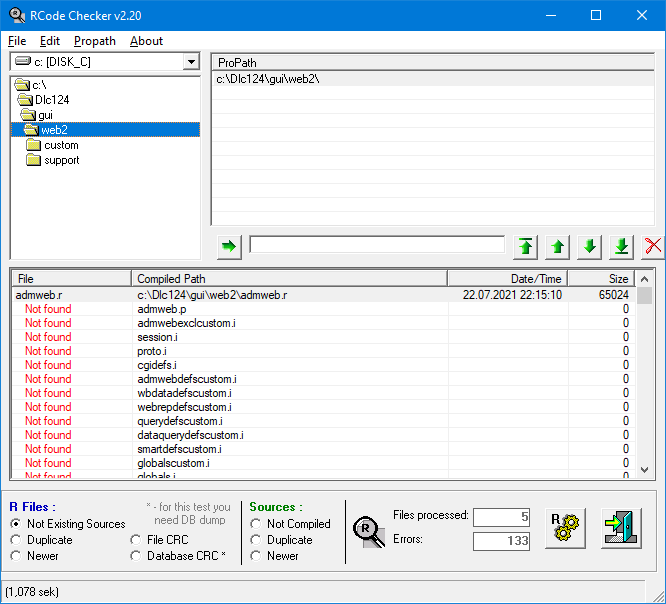Click the Size column header
Image resolution: width=666 pixels, height=604 pixels.
[601, 279]
